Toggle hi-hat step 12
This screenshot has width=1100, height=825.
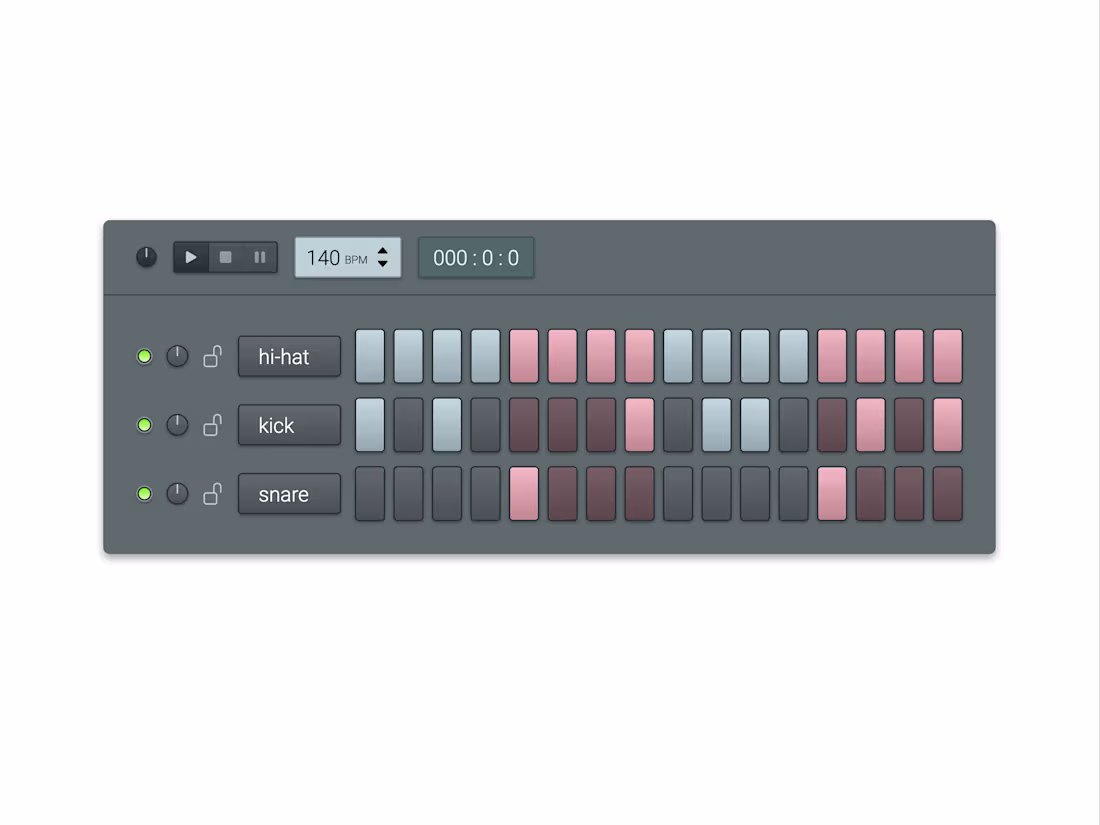pyautogui.click(x=793, y=356)
